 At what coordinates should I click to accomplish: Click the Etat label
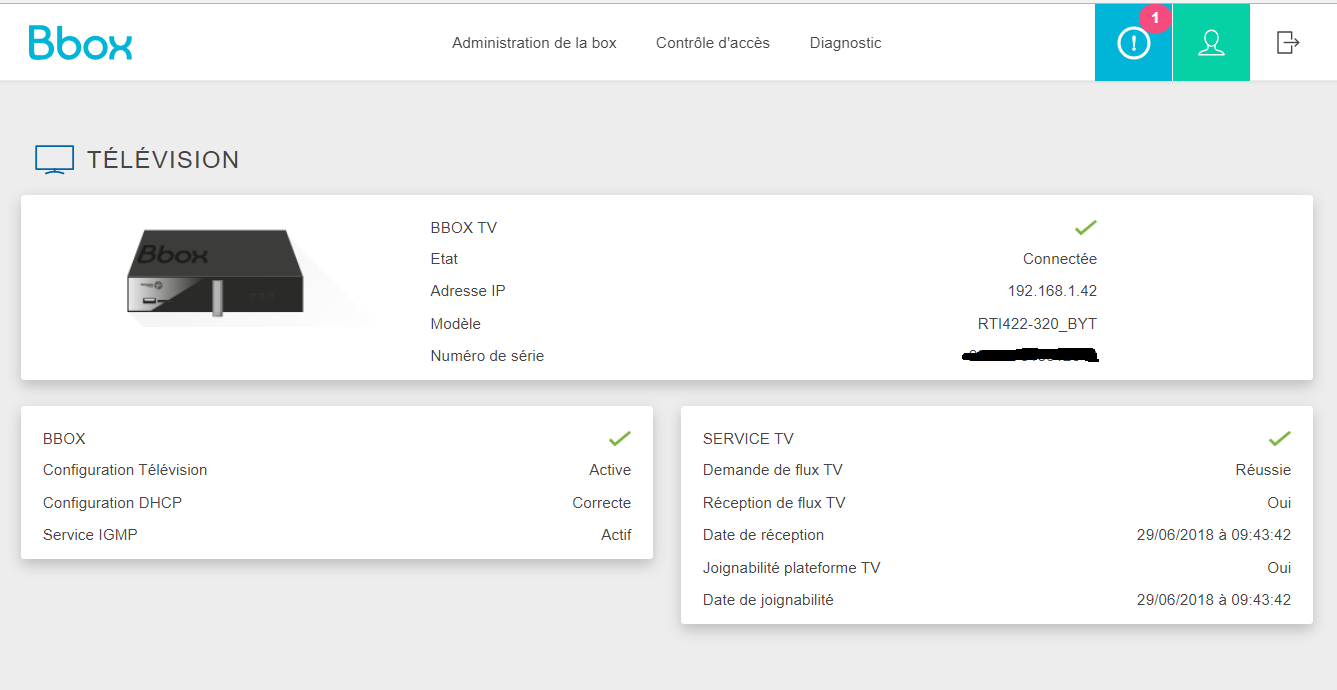pos(444,259)
